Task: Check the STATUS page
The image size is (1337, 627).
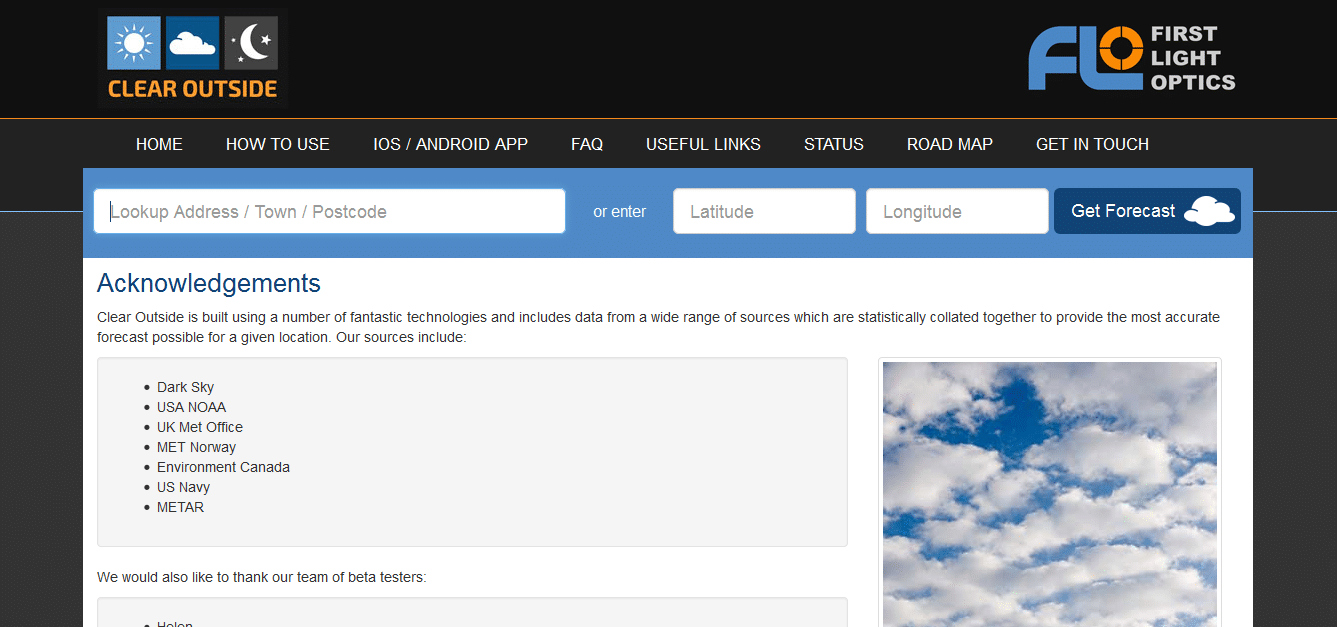Action: 834,144
